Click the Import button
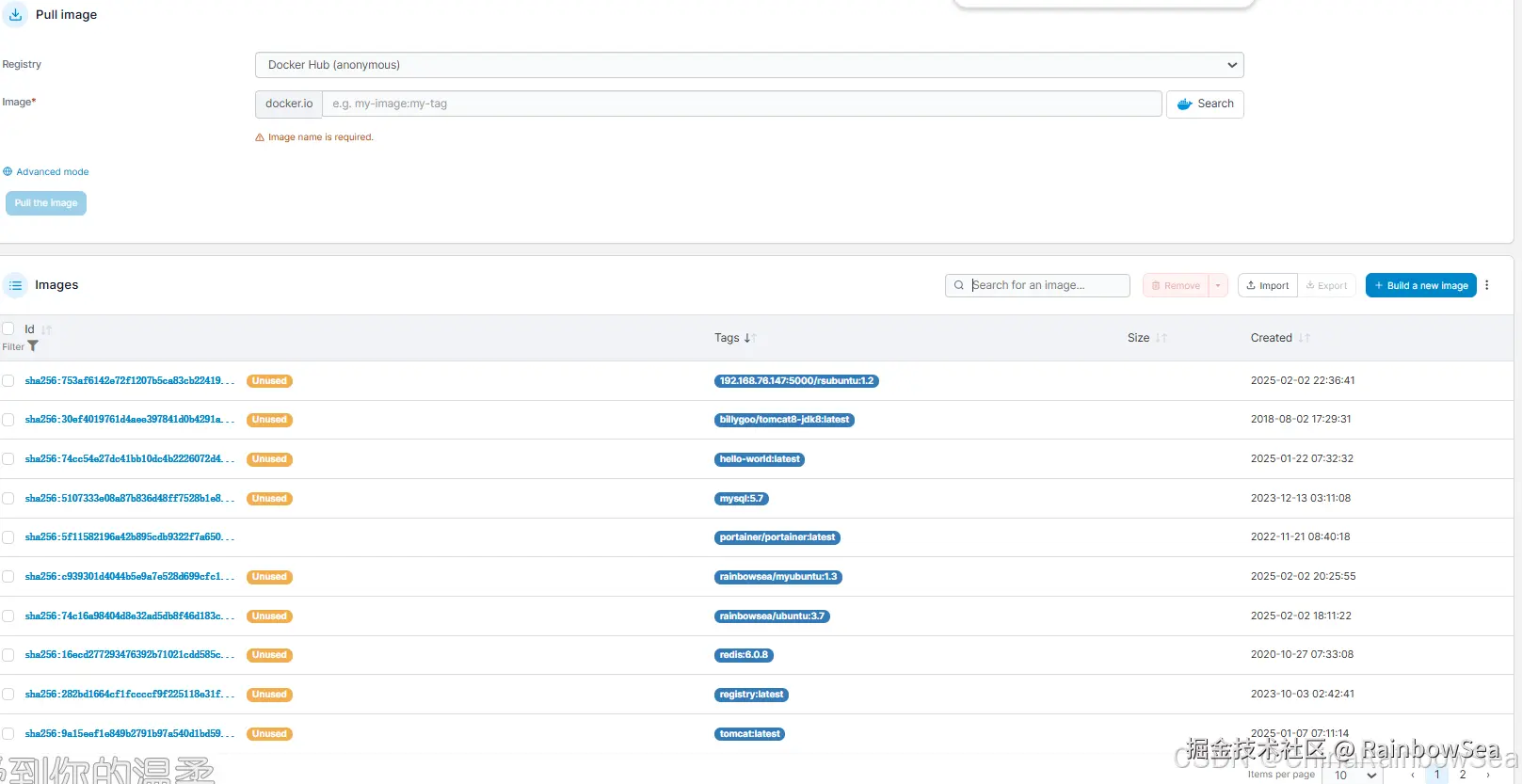Viewport: 1522px width, 784px height. (1268, 285)
